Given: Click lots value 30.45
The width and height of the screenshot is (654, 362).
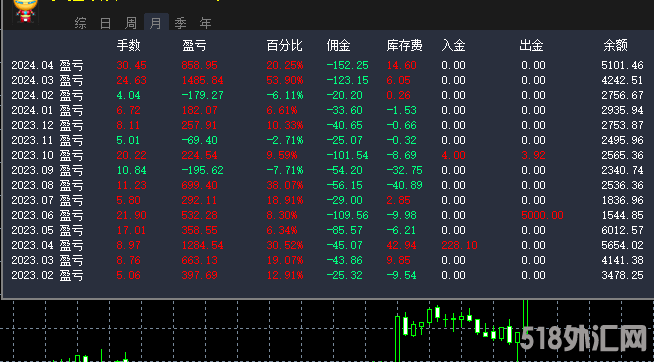Looking at the screenshot, I should pyautogui.click(x=132, y=65).
